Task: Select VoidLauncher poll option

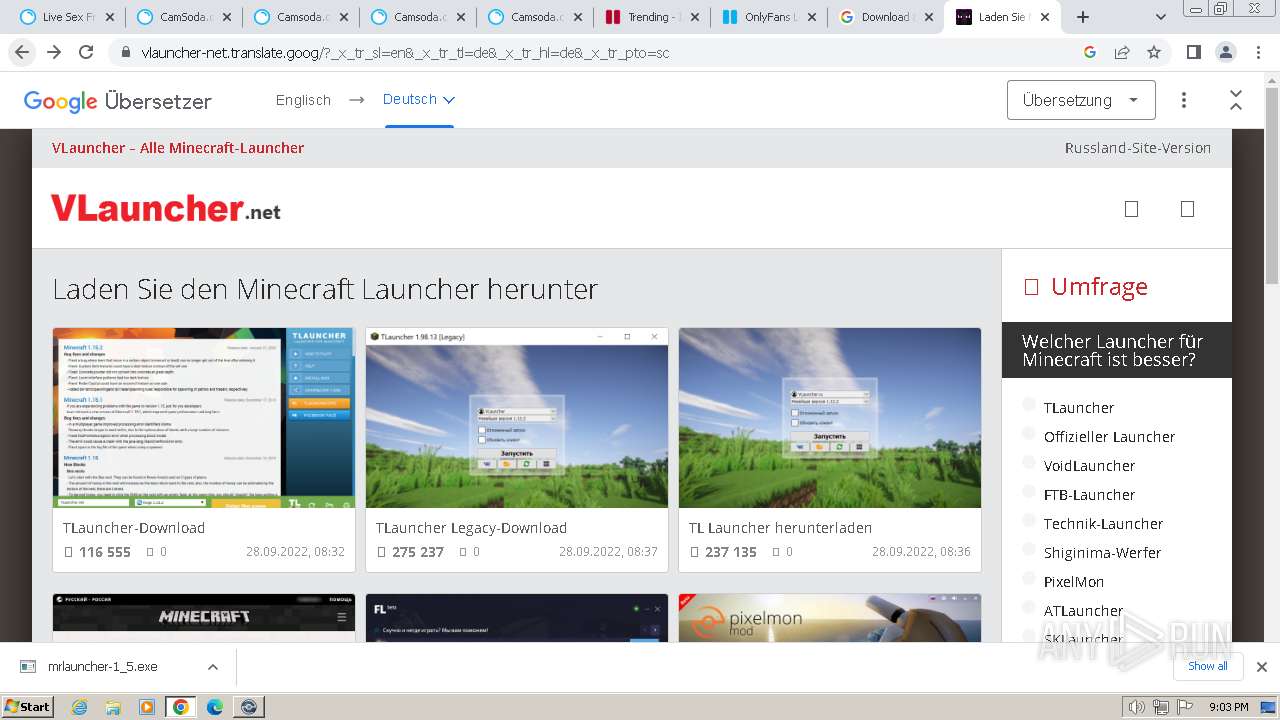Action: pyautogui.click(x=1029, y=463)
